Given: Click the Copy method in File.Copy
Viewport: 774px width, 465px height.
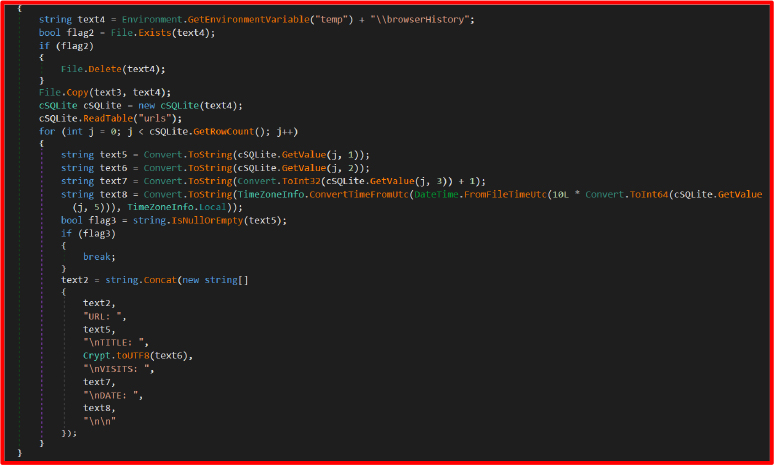Looking at the screenshot, I should point(77,92).
